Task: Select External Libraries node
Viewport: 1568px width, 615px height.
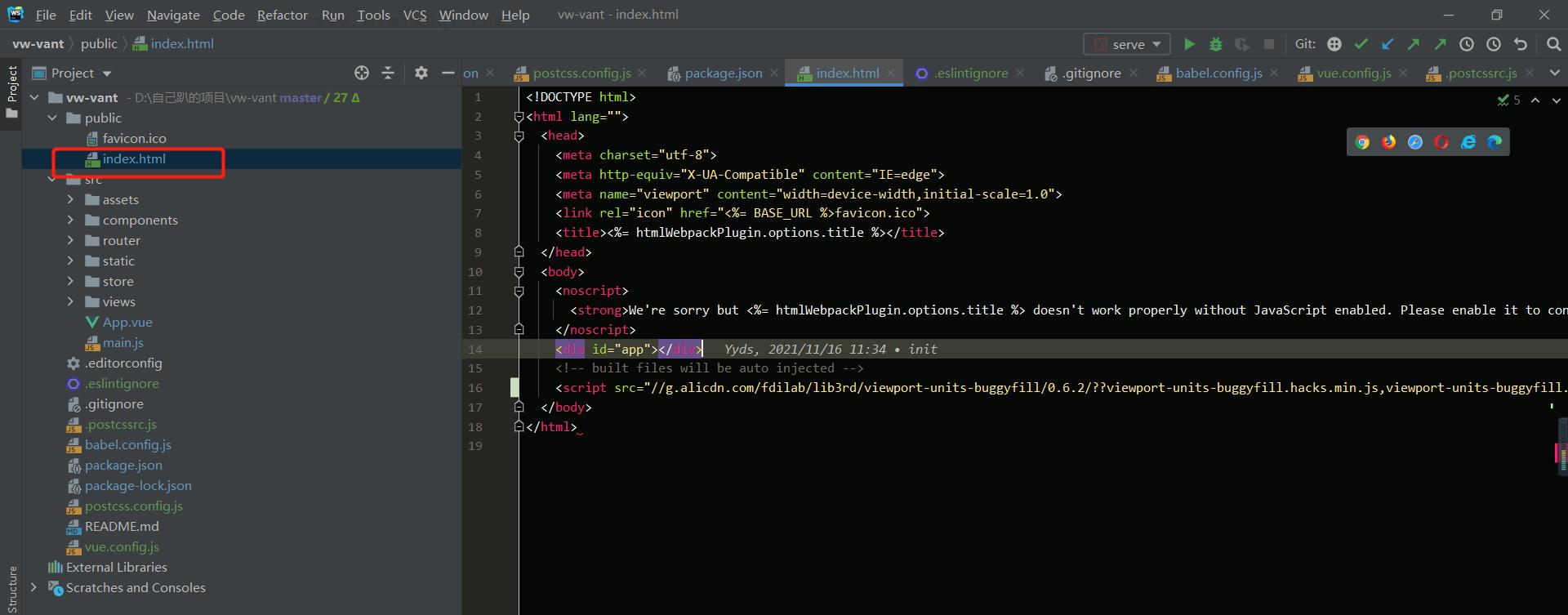Action: (116, 567)
